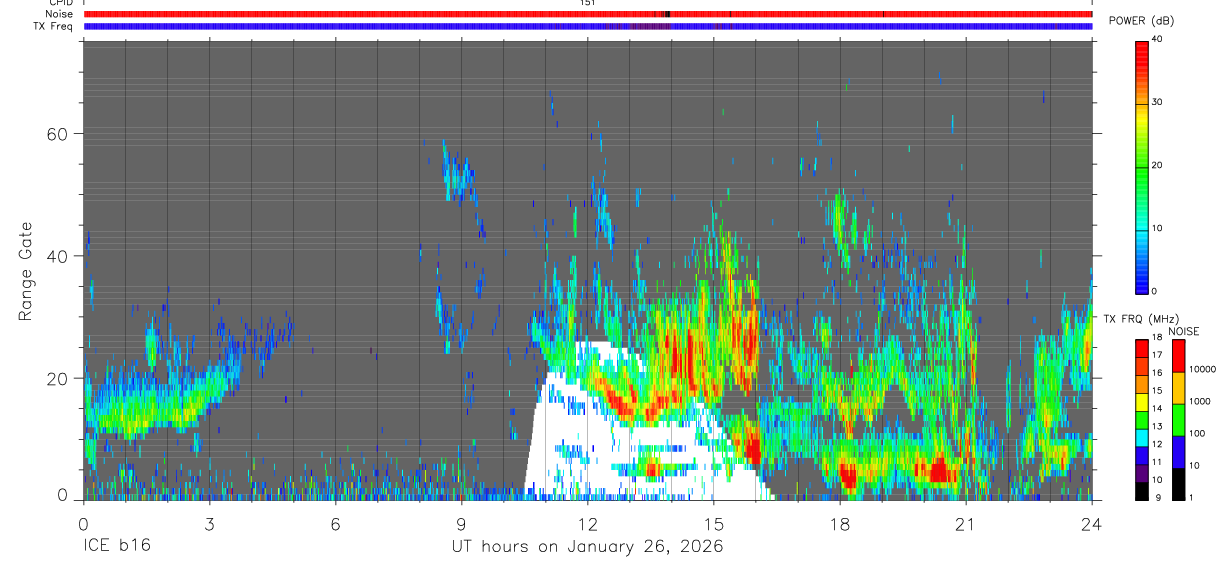Click the 30 label on POWER scale
Image resolution: width=1228 pixels, height=567 pixels.
coord(1158,102)
